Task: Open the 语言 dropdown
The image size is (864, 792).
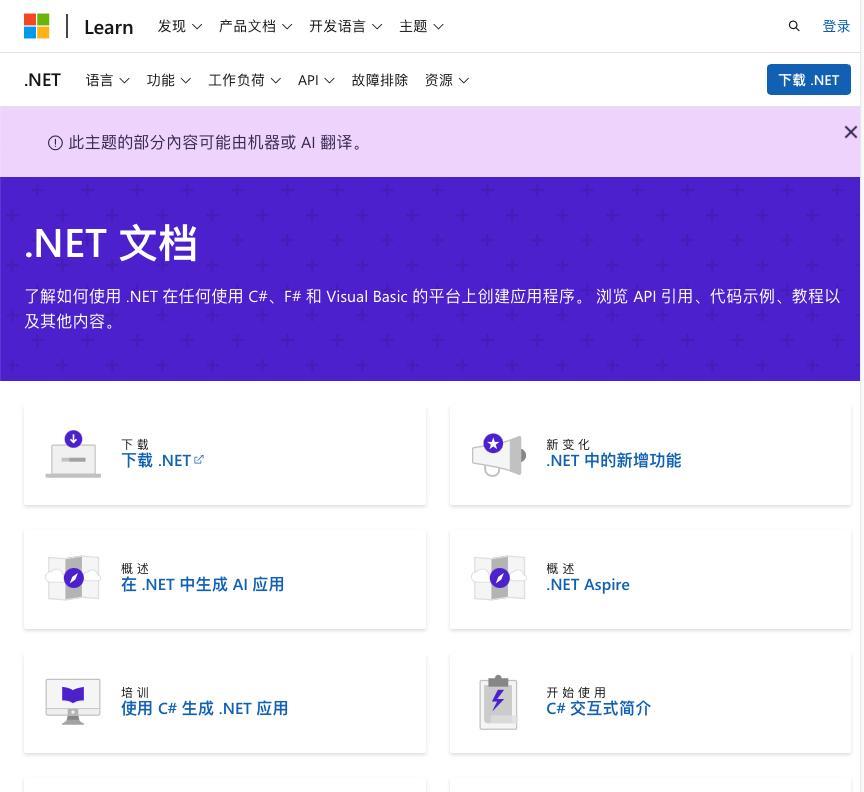Action: pos(107,80)
